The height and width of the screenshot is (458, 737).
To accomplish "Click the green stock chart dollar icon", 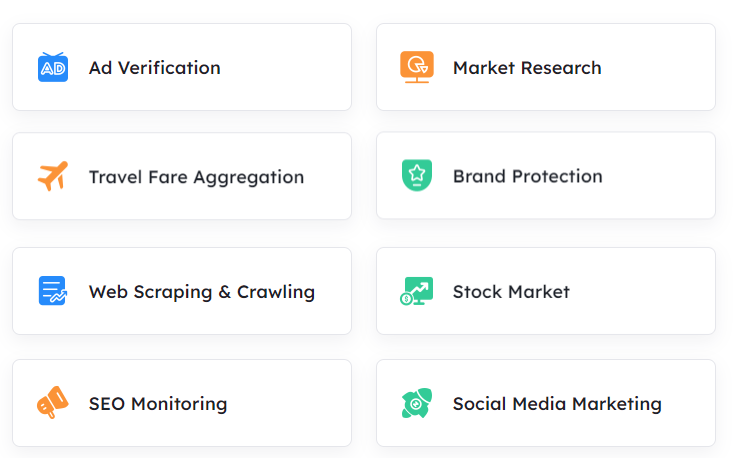I will click(416, 291).
